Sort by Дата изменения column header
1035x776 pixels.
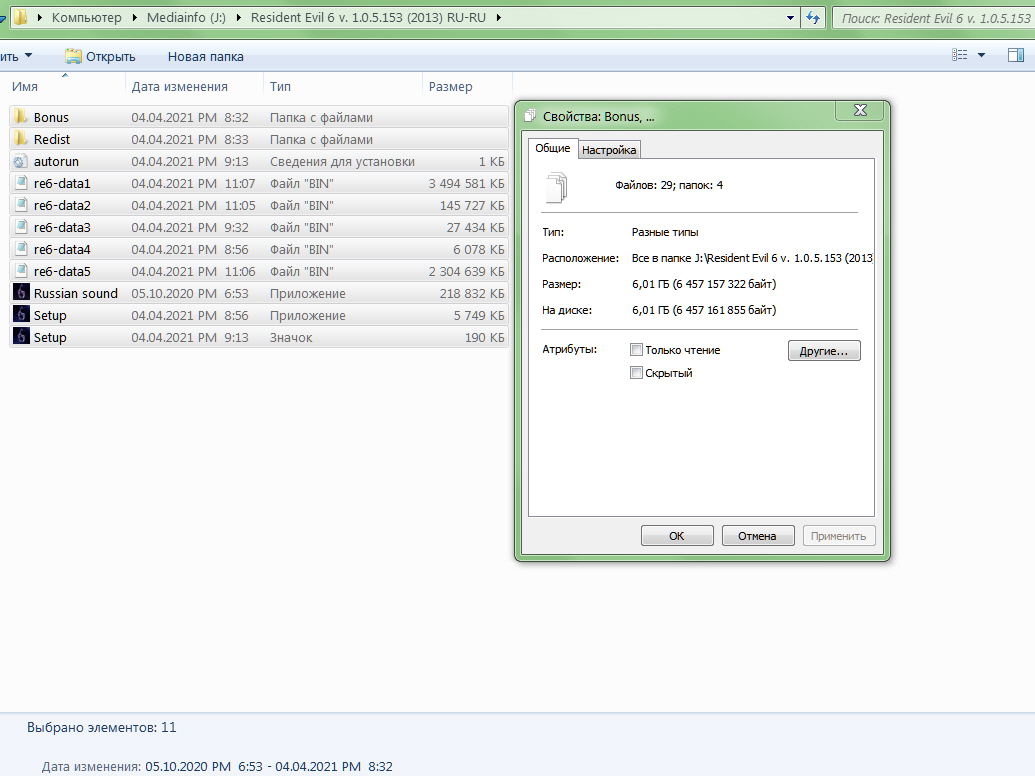point(194,86)
